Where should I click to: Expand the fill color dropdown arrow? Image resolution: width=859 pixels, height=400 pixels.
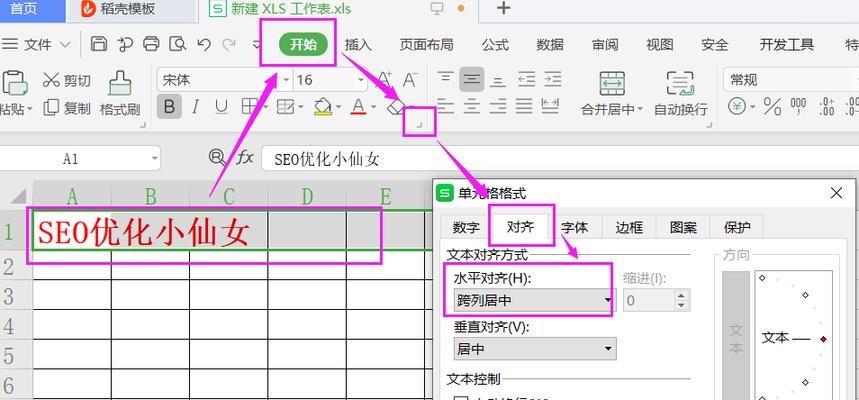[339, 107]
